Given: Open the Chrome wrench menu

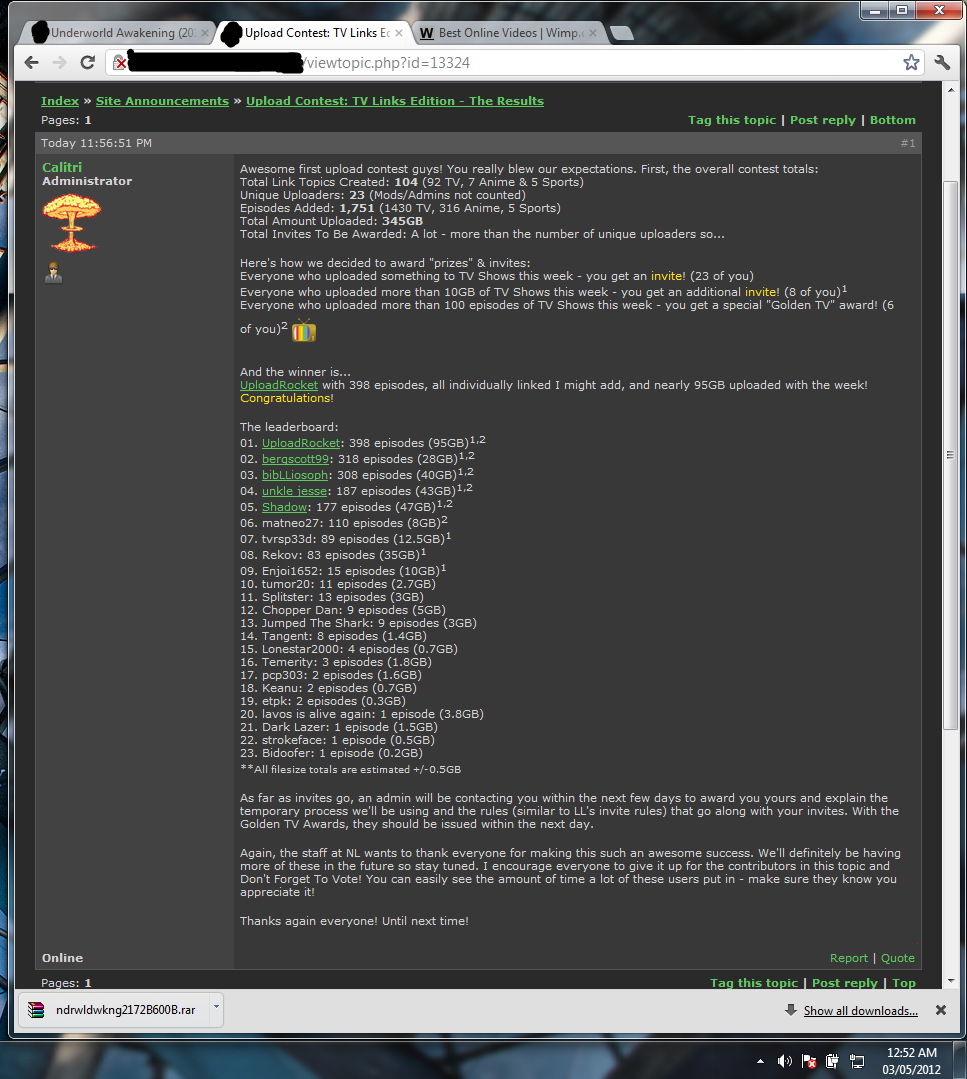Looking at the screenshot, I should click(x=942, y=63).
